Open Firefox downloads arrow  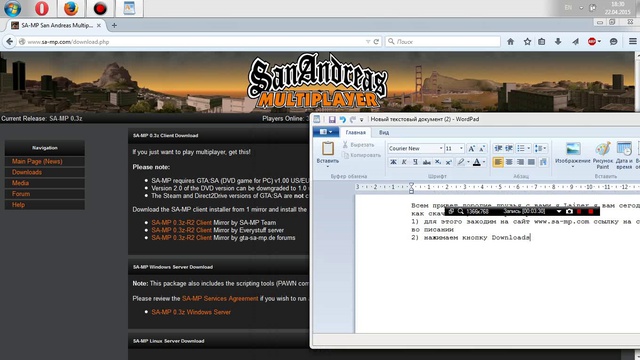point(558,42)
